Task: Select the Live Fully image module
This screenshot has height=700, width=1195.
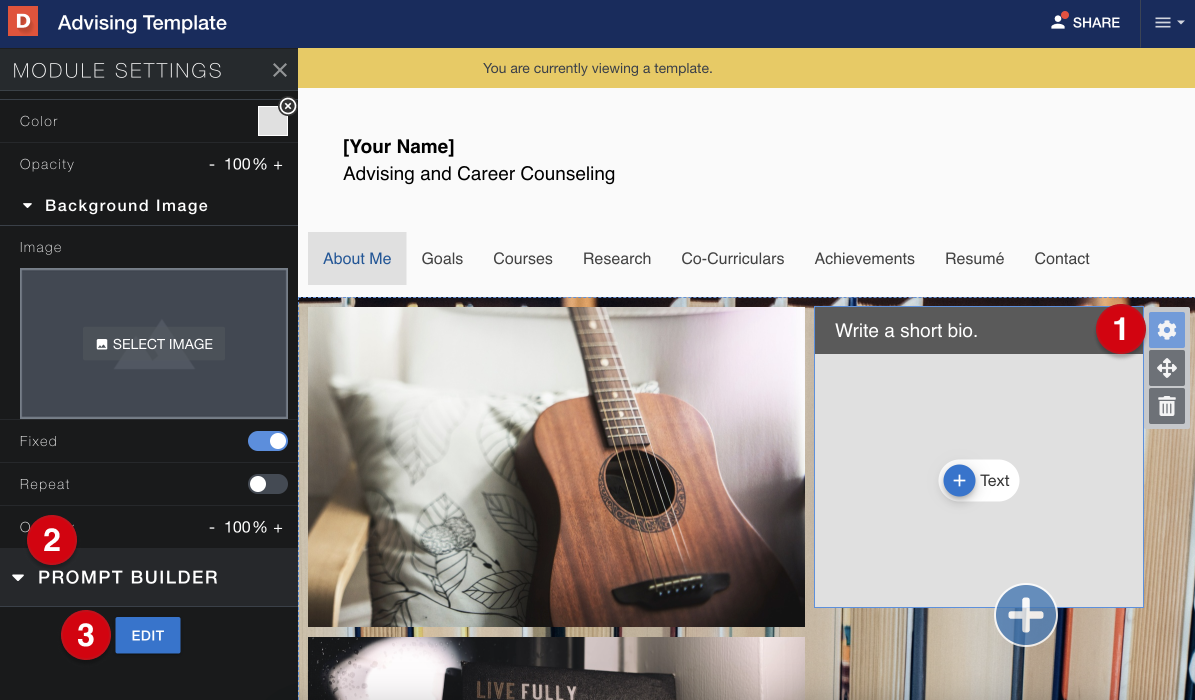Action: (x=556, y=669)
